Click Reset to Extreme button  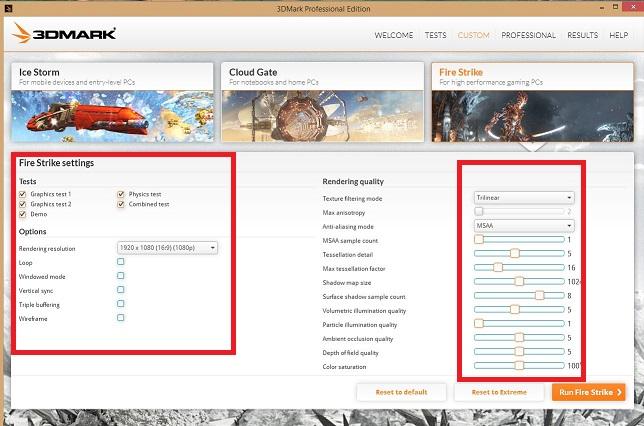click(x=499, y=392)
